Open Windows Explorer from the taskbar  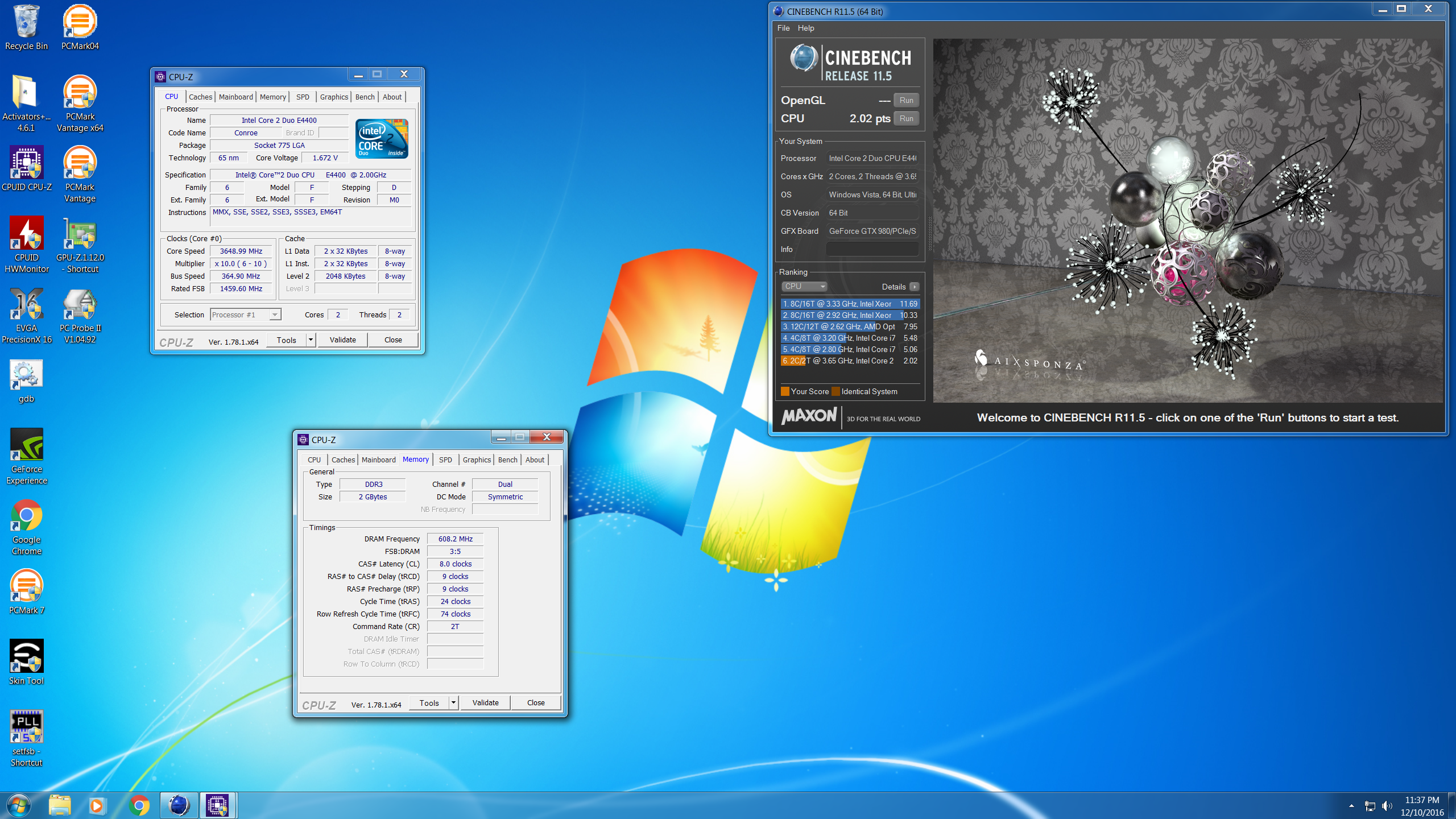point(59,805)
